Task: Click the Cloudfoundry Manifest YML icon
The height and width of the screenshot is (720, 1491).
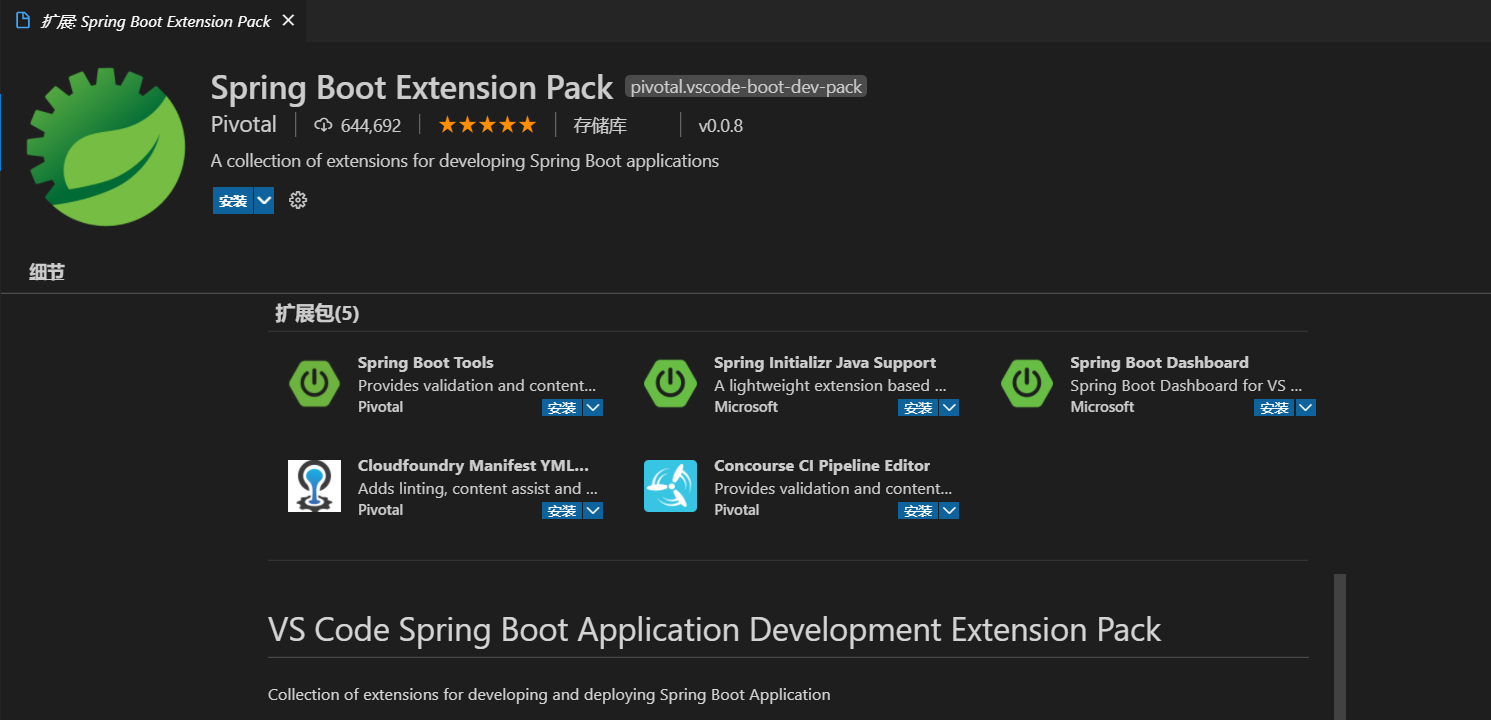Action: point(314,486)
